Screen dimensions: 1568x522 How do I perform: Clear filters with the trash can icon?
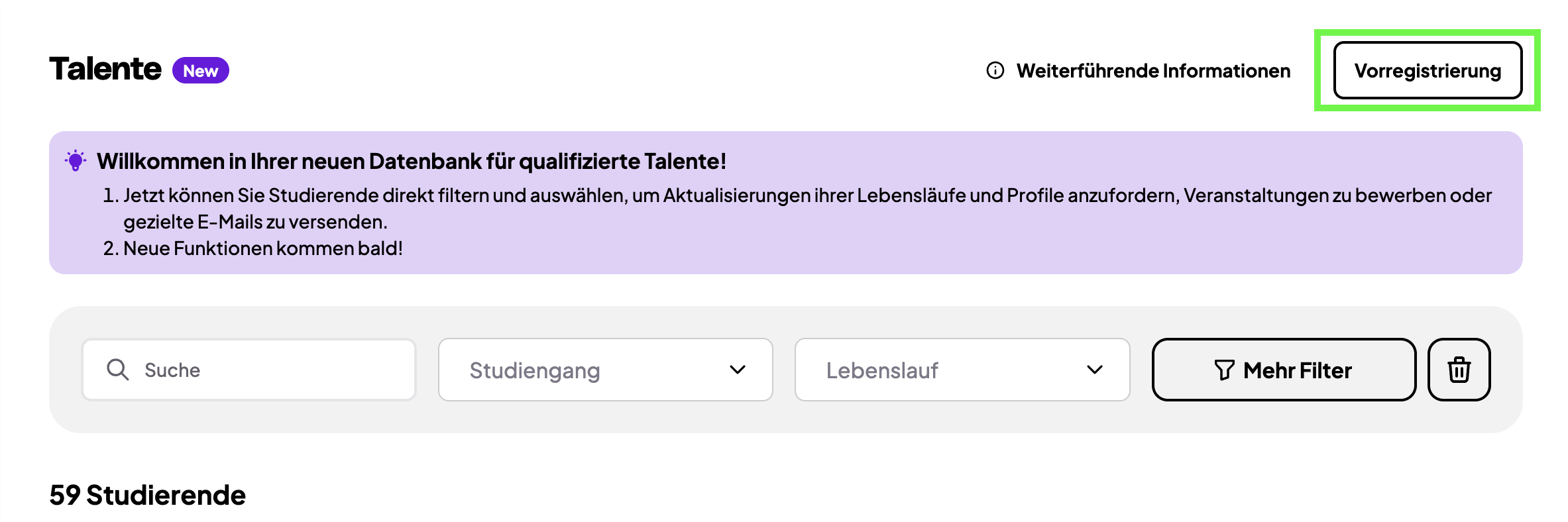coord(1459,370)
